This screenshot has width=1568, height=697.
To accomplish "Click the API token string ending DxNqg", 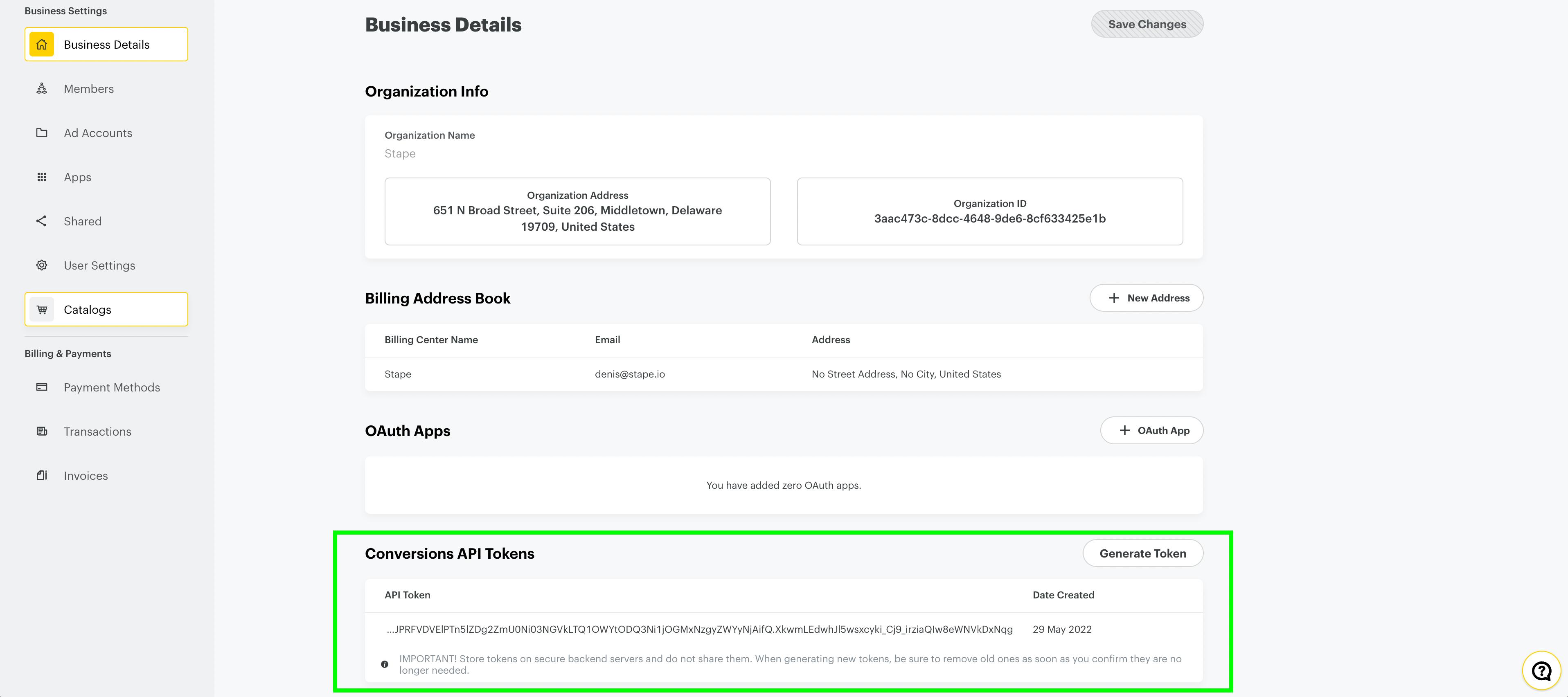I will pyautogui.click(x=699, y=629).
